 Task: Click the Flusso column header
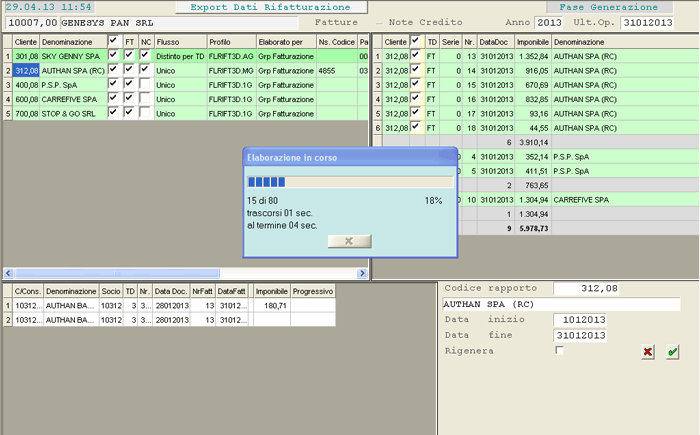tap(181, 42)
